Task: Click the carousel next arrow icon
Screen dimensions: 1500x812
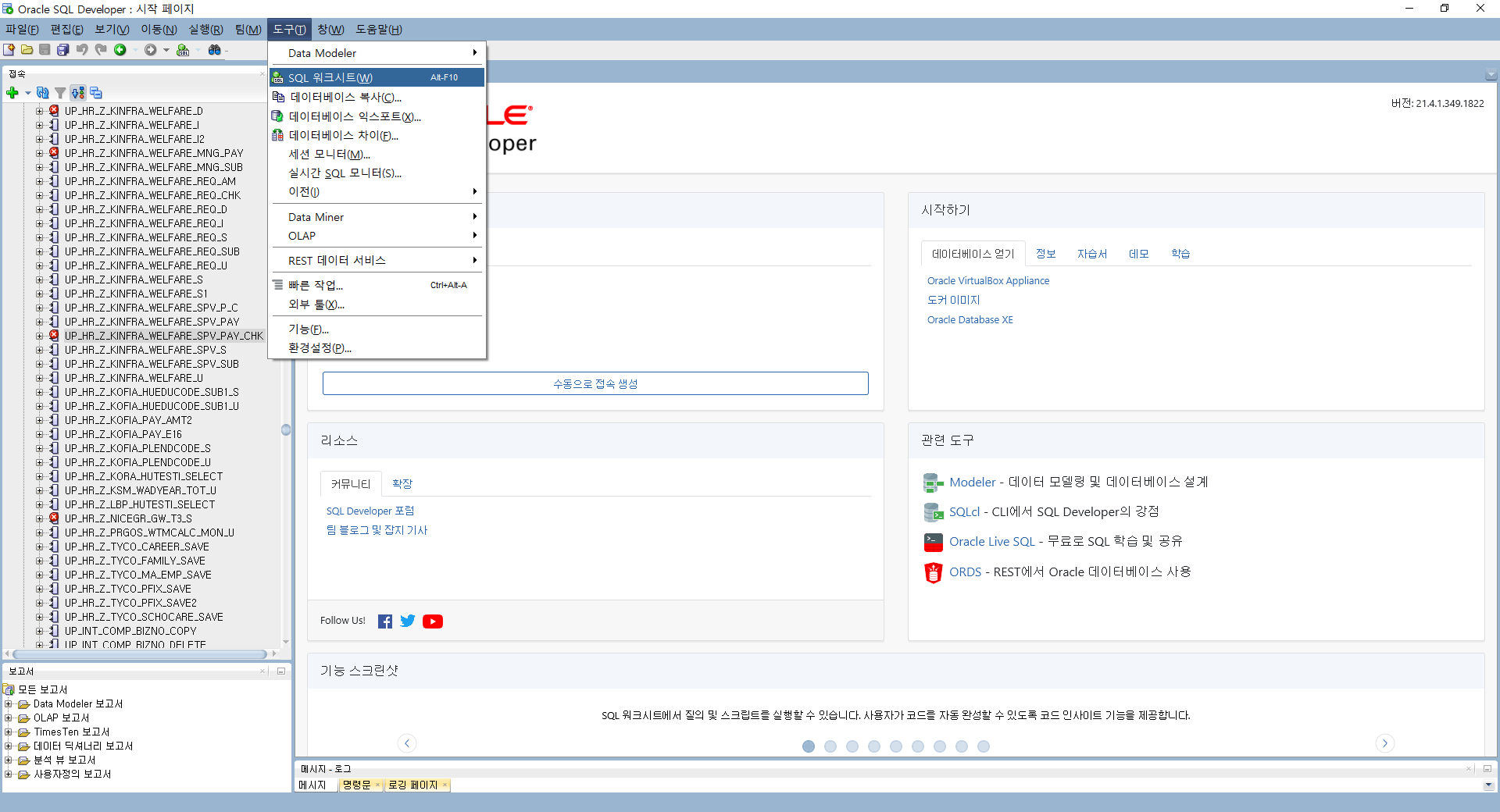Action: click(1385, 743)
